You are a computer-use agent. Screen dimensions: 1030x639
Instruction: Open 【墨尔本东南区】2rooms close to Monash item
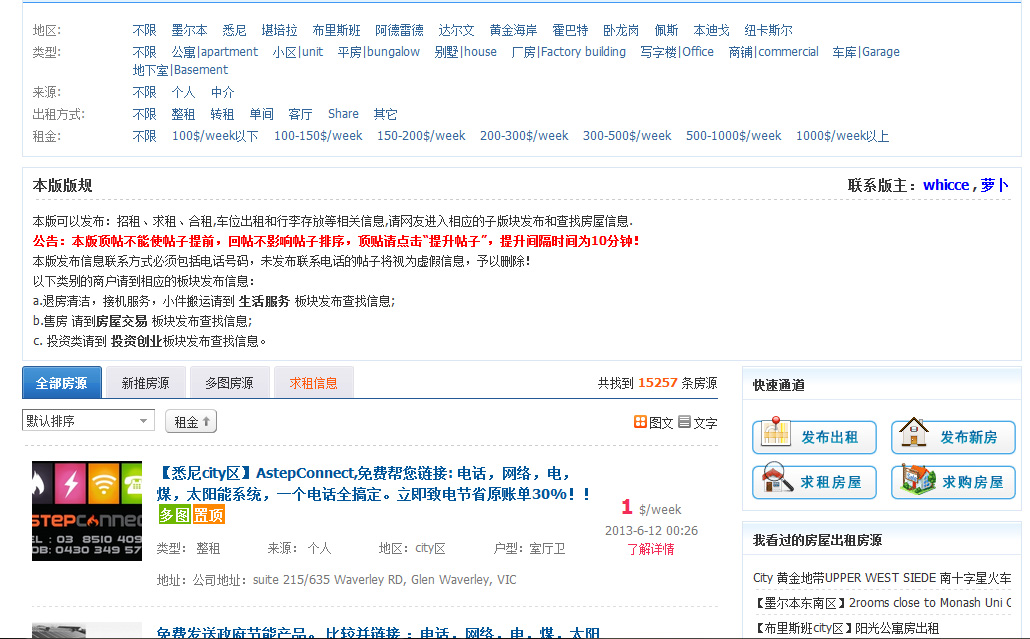point(882,603)
